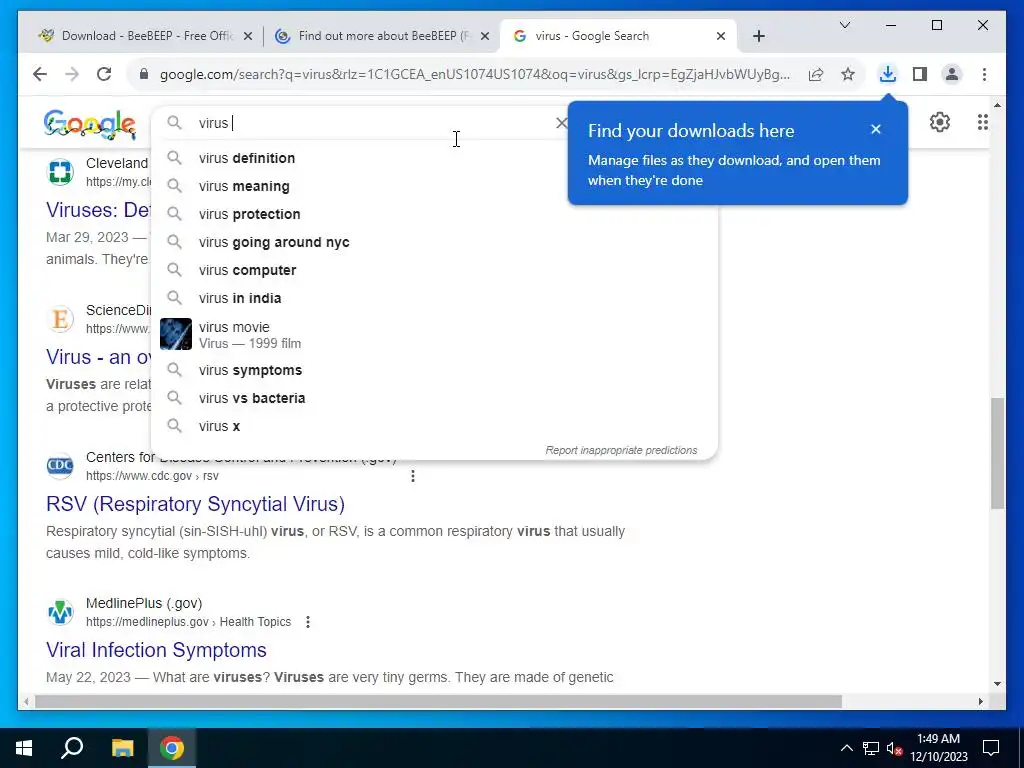This screenshot has width=1024, height=768.
Task: Choose suggestion 'virus definition'
Action: click(434, 158)
